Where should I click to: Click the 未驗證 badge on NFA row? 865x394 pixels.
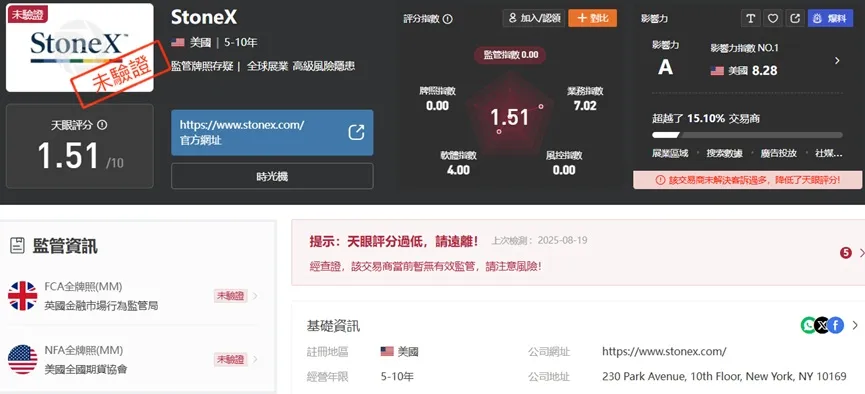230,359
